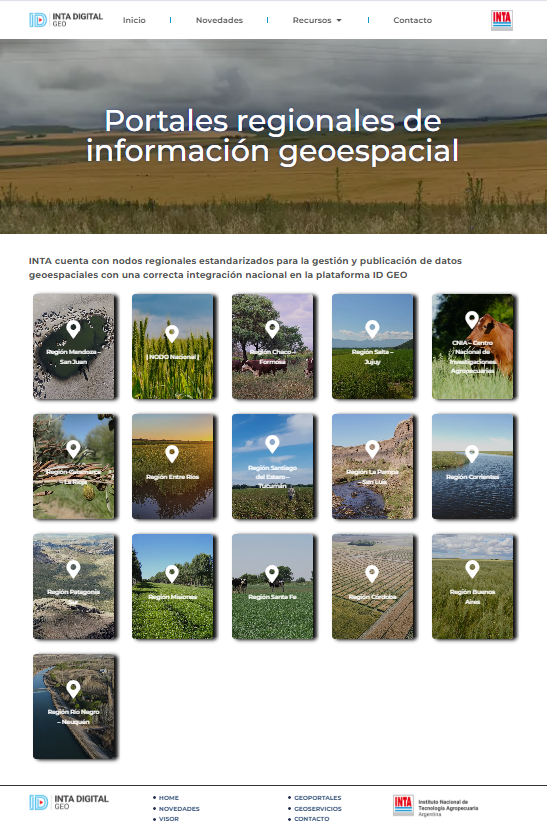
Task: Click the pin icon on Región Buenos Aires card
Action: (472, 569)
